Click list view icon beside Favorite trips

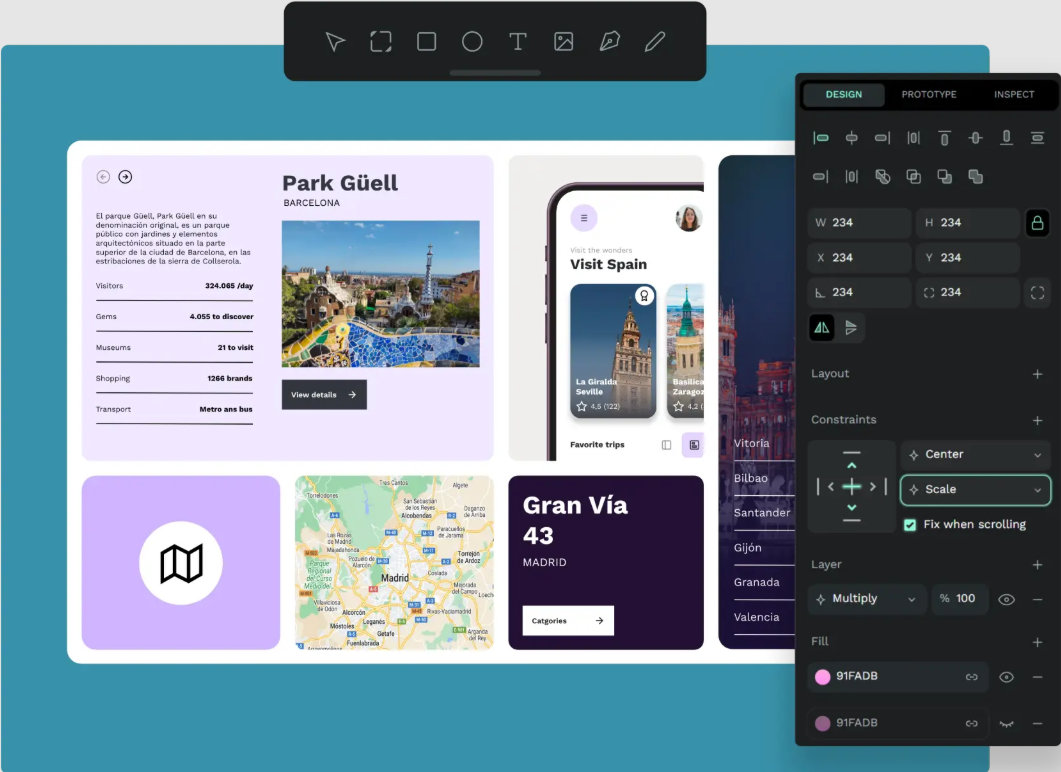click(667, 445)
